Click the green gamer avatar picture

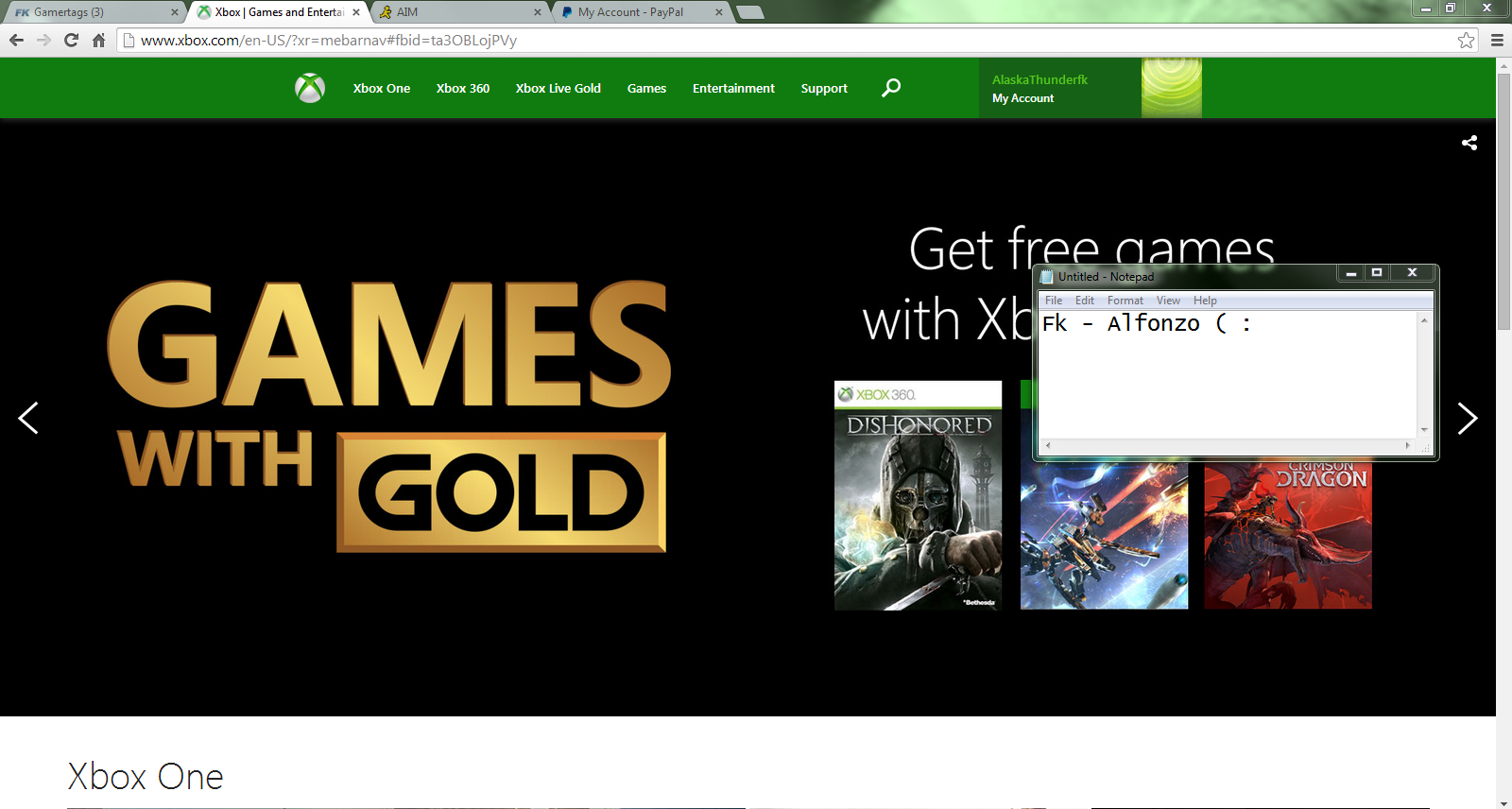point(1172,88)
